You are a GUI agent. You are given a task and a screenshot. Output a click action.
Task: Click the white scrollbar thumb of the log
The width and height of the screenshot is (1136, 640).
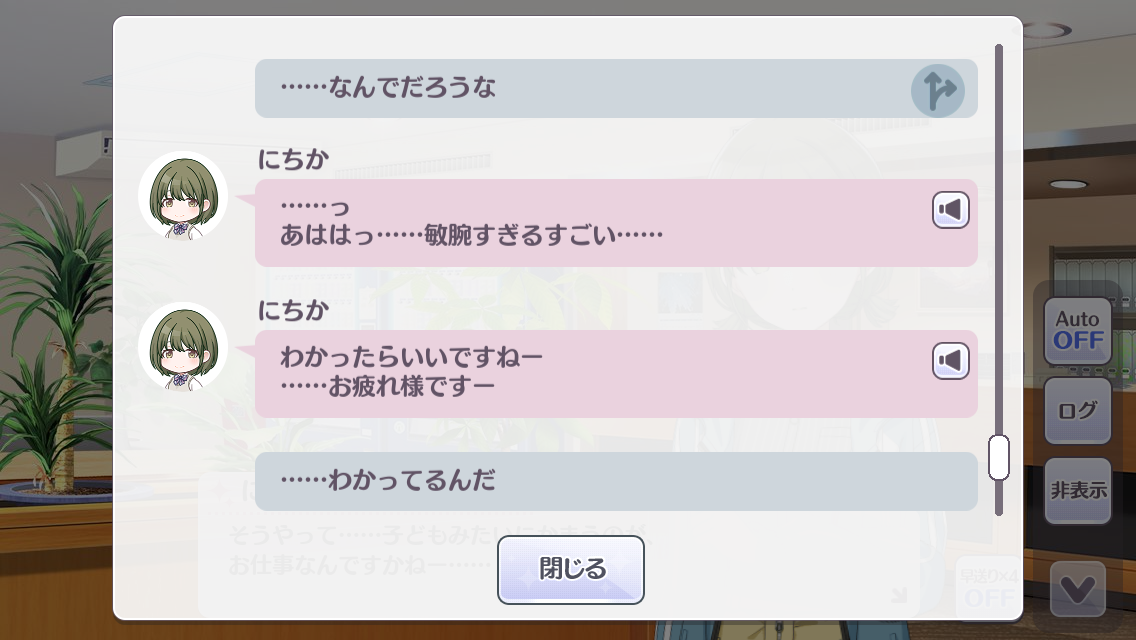tap(999, 457)
